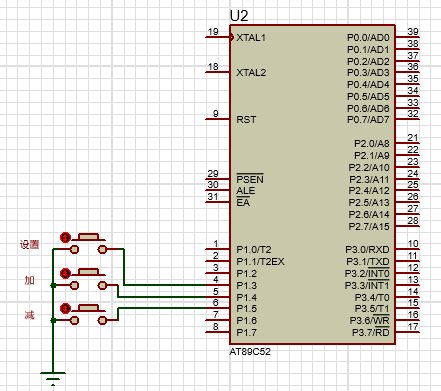Viewport: 441px width, 391px height.
Task: Click the 设置 push button switch
Action: [88, 244]
